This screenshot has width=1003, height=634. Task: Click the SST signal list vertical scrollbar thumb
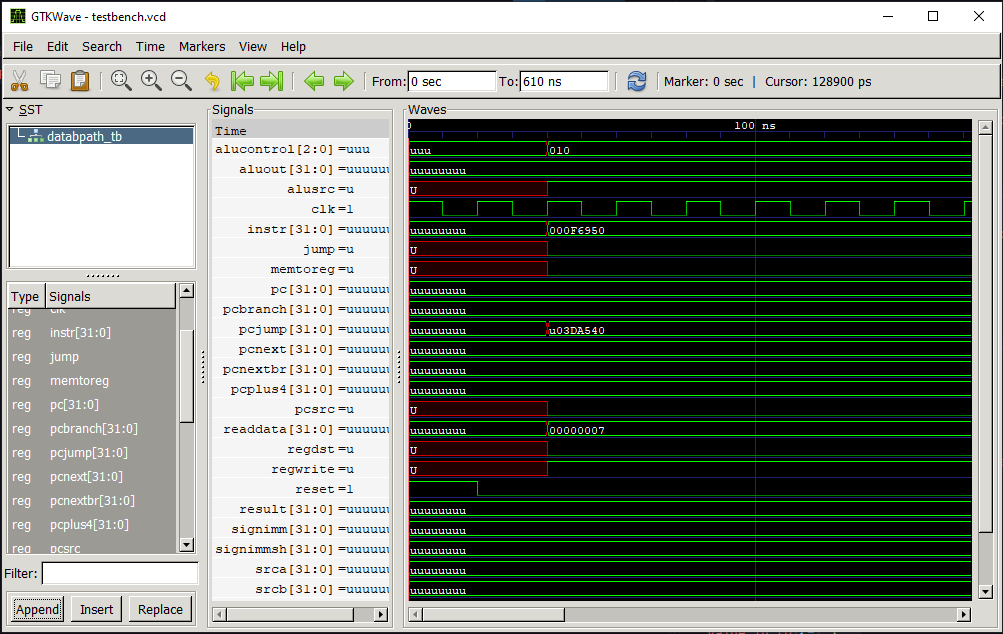tap(186, 376)
